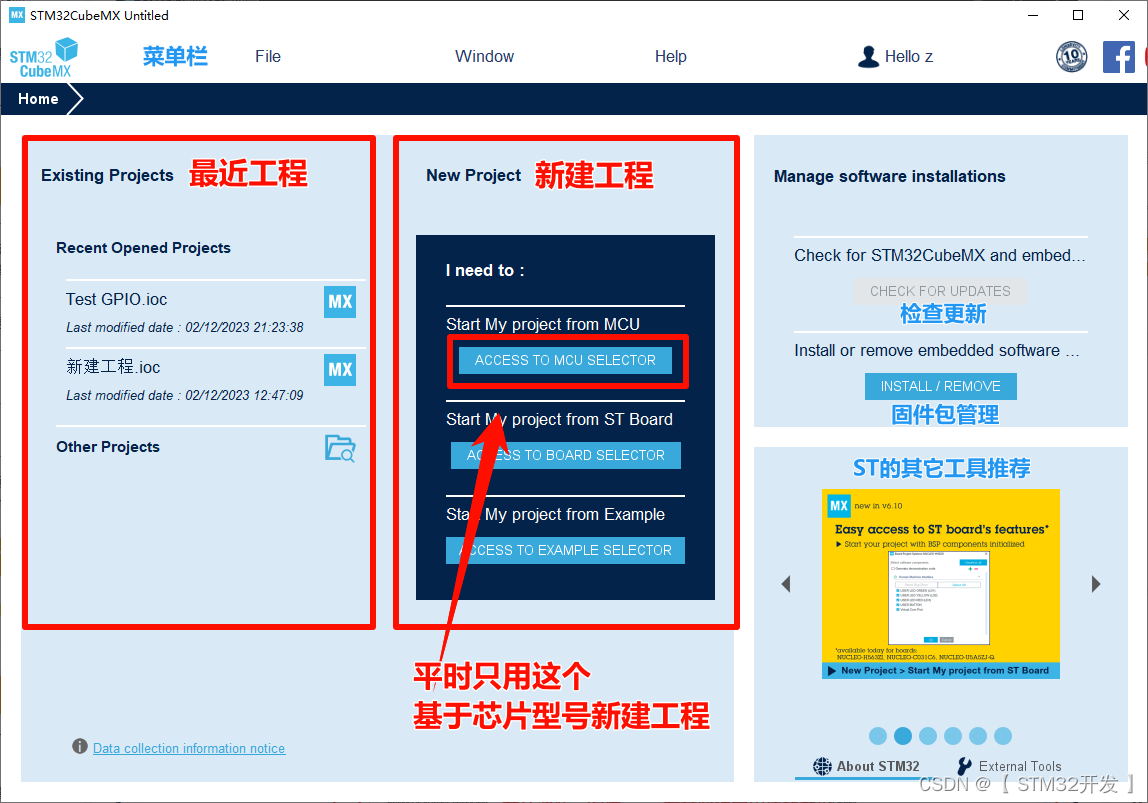Open the MX icon for Test GPIO.ioc
Screen dimensions: 1148x803
point(340,302)
